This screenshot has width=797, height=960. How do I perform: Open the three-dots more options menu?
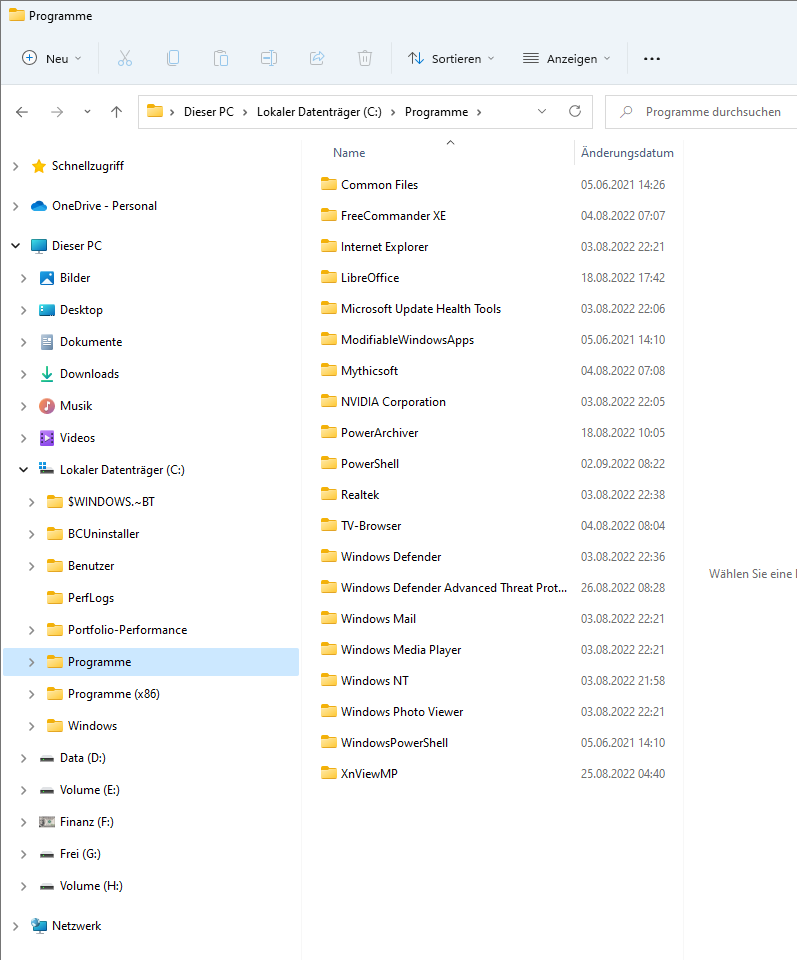652,59
